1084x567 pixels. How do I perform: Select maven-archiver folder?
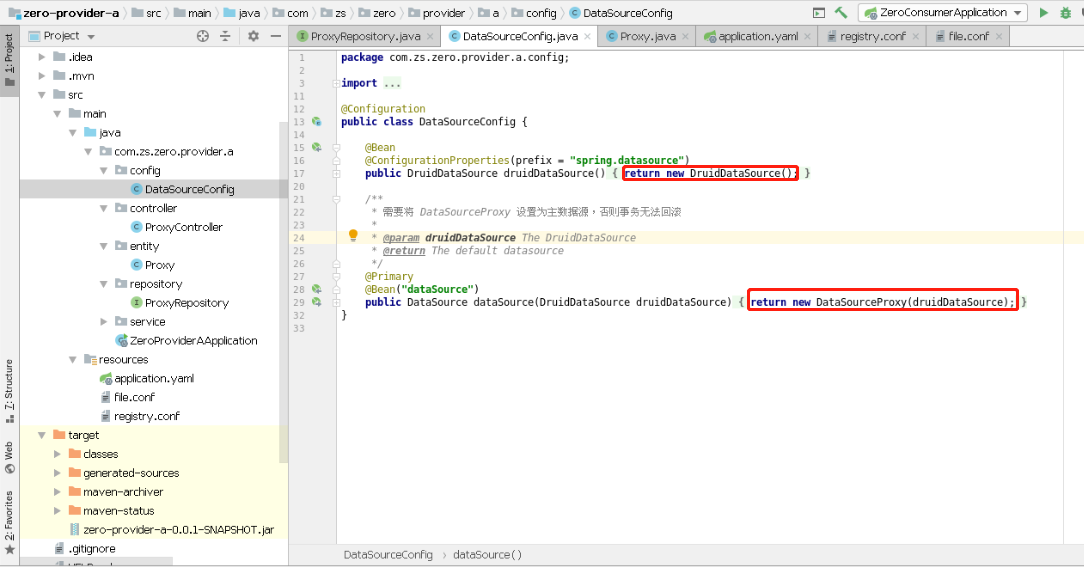(115, 492)
